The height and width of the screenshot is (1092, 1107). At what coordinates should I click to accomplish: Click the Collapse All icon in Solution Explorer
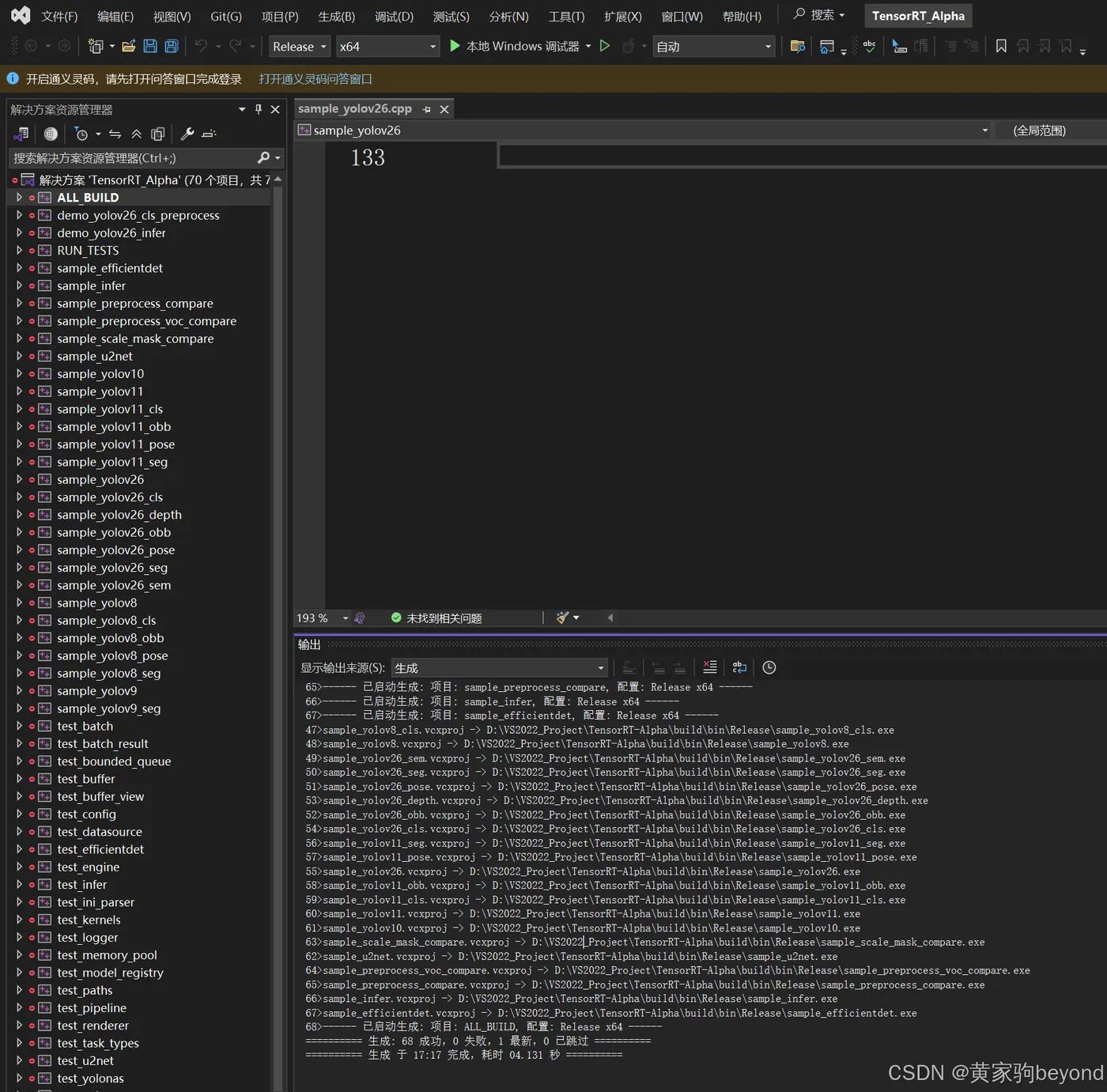137,134
